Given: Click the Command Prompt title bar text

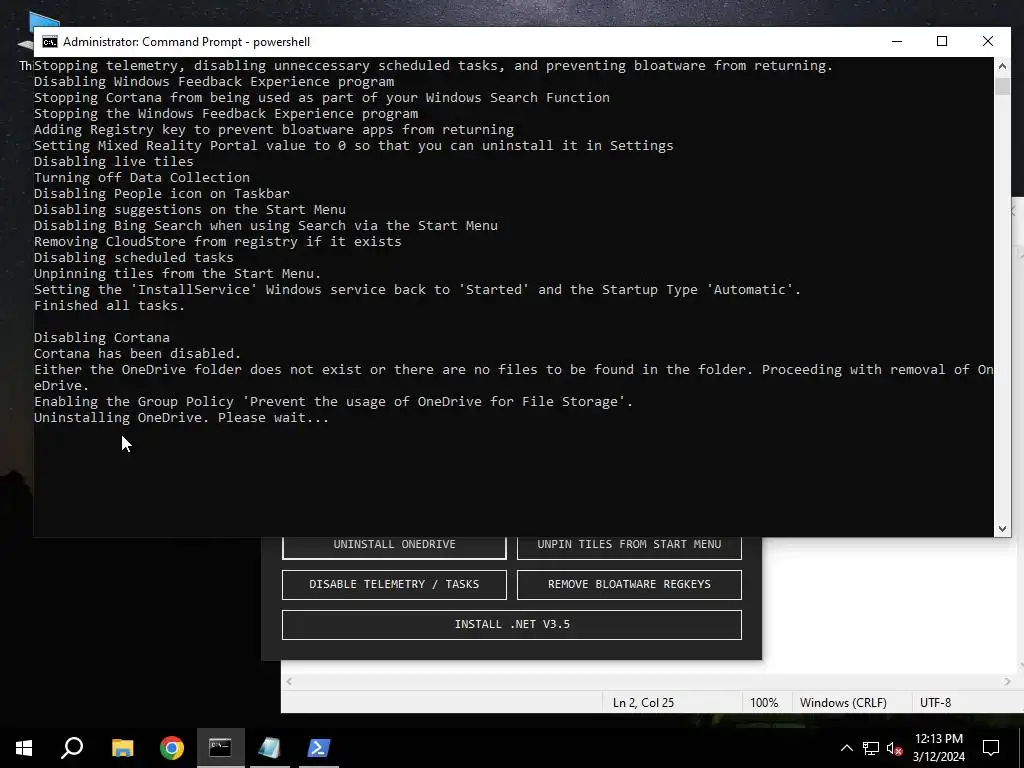Looking at the screenshot, I should pyautogui.click(x=186, y=42).
